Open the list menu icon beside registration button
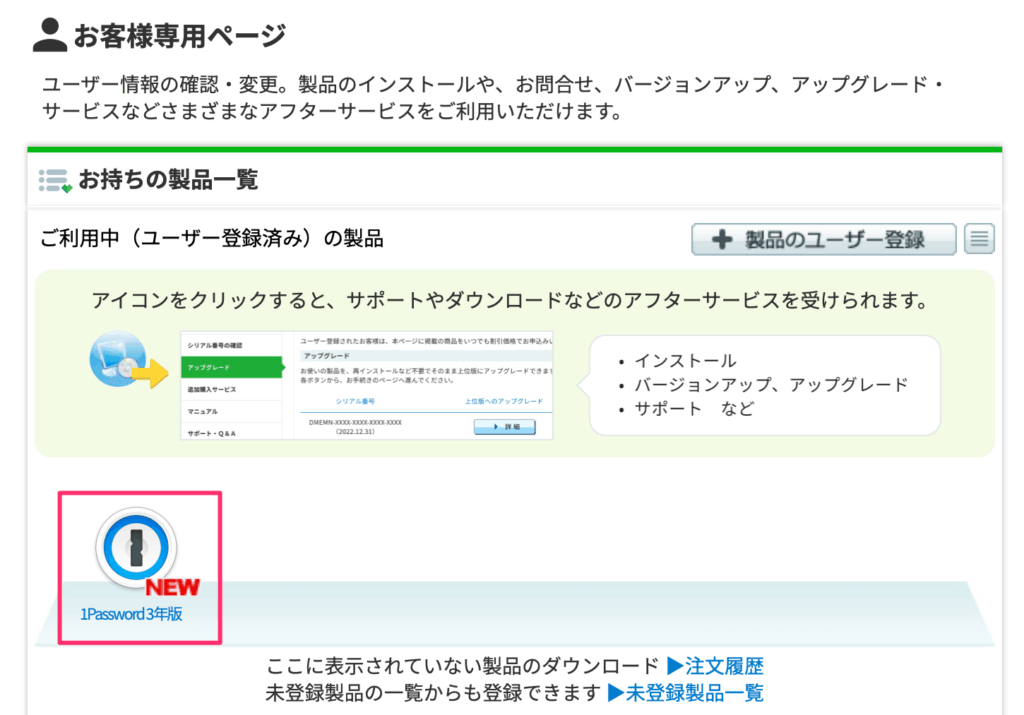The image size is (1024, 715). pyautogui.click(x=979, y=240)
